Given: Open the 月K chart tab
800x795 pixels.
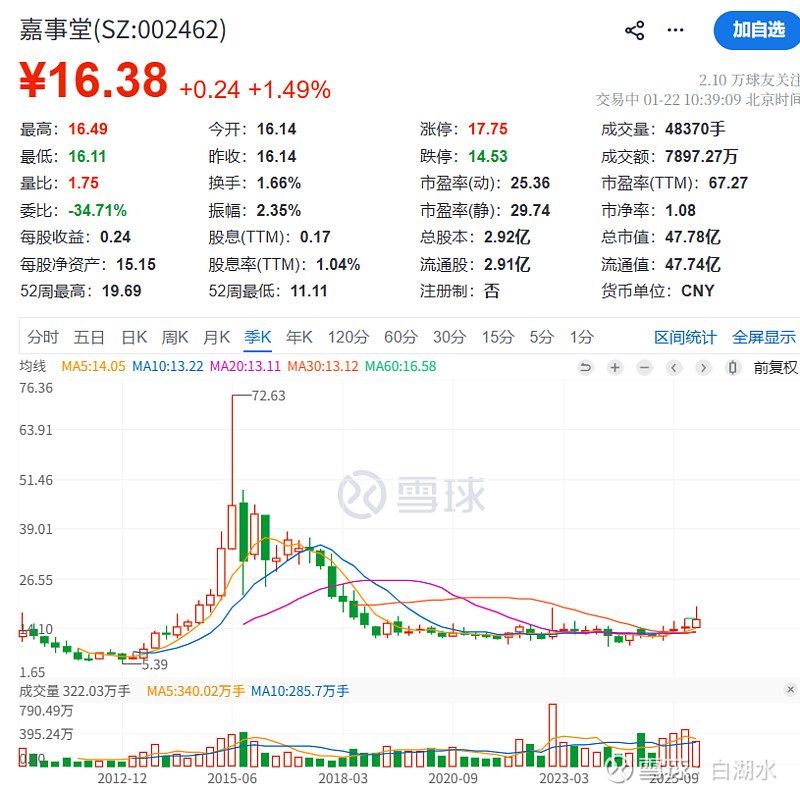Looking at the screenshot, I should click(x=217, y=337).
